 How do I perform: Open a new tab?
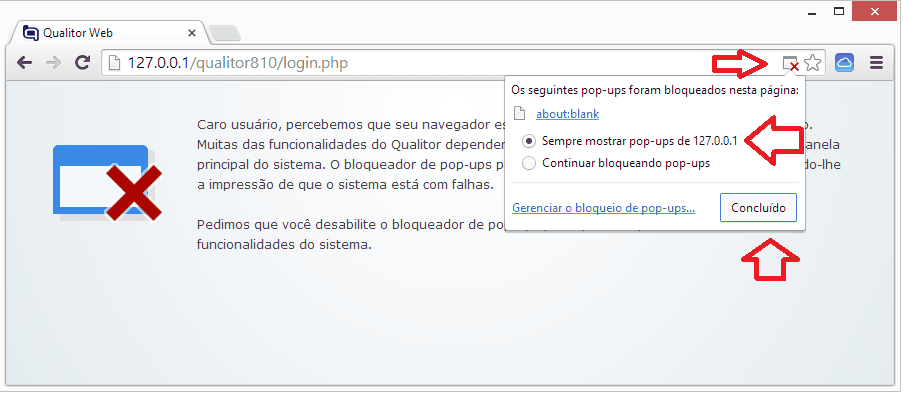pyautogui.click(x=225, y=33)
